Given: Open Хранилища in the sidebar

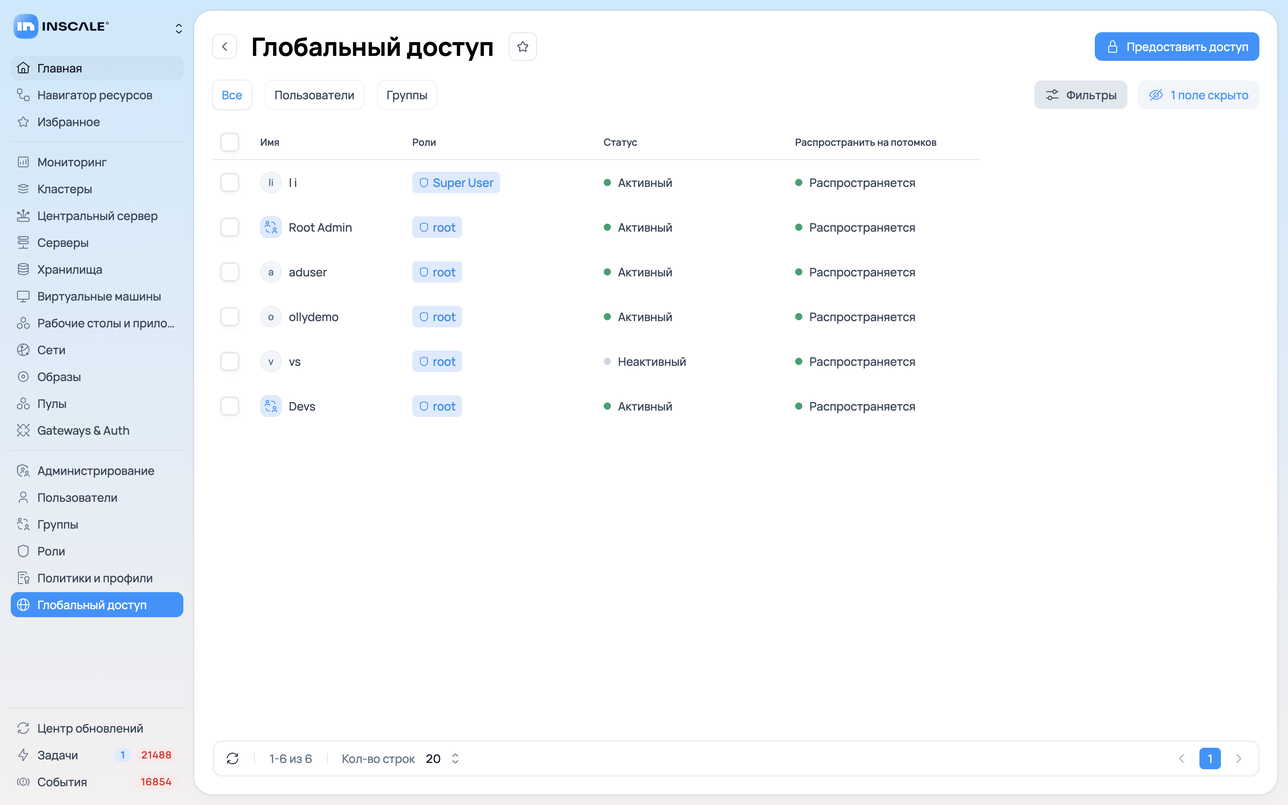Looking at the screenshot, I should pyautogui.click(x=97, y=270).
